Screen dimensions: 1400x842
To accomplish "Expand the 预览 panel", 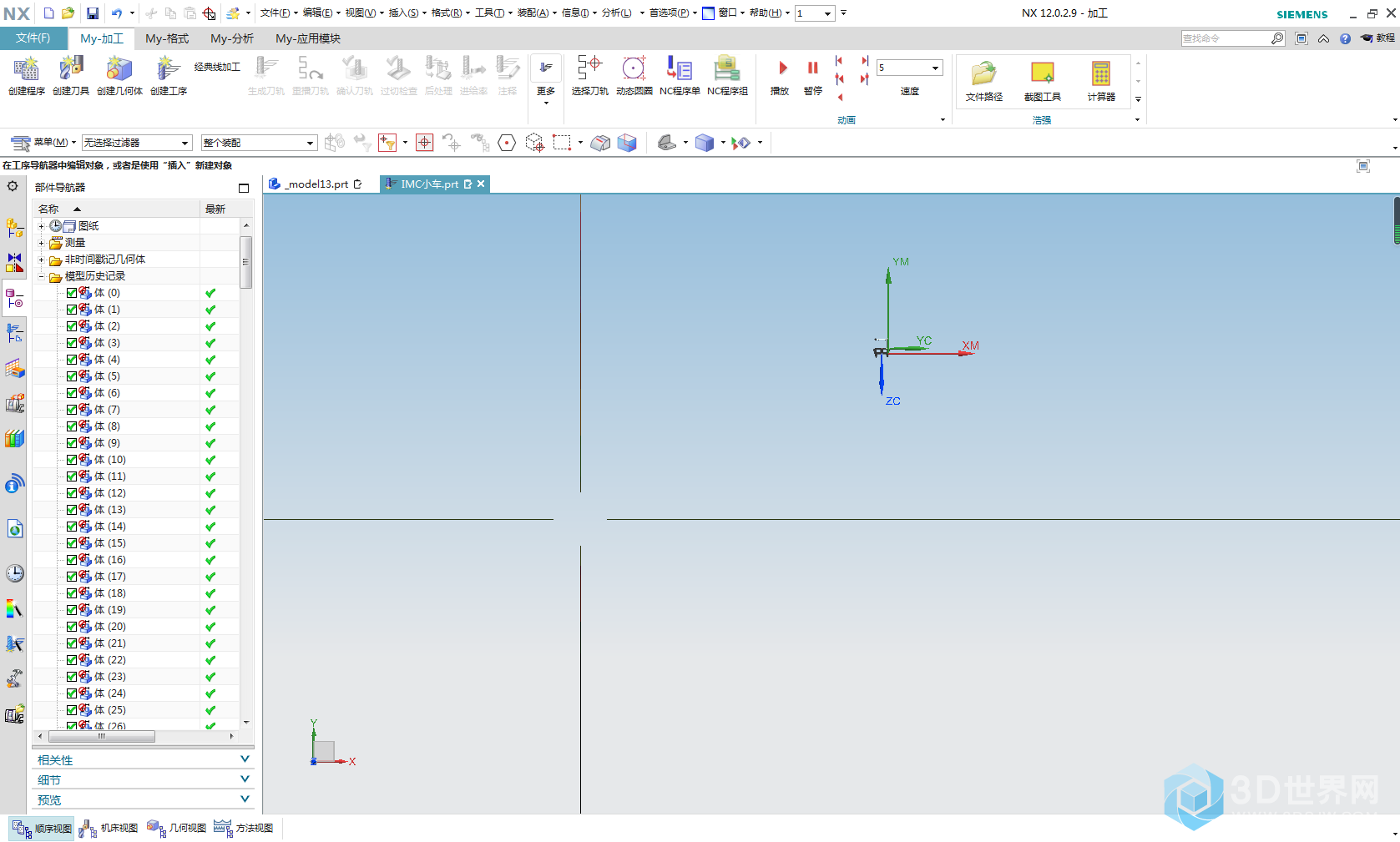I will (144, 799).
